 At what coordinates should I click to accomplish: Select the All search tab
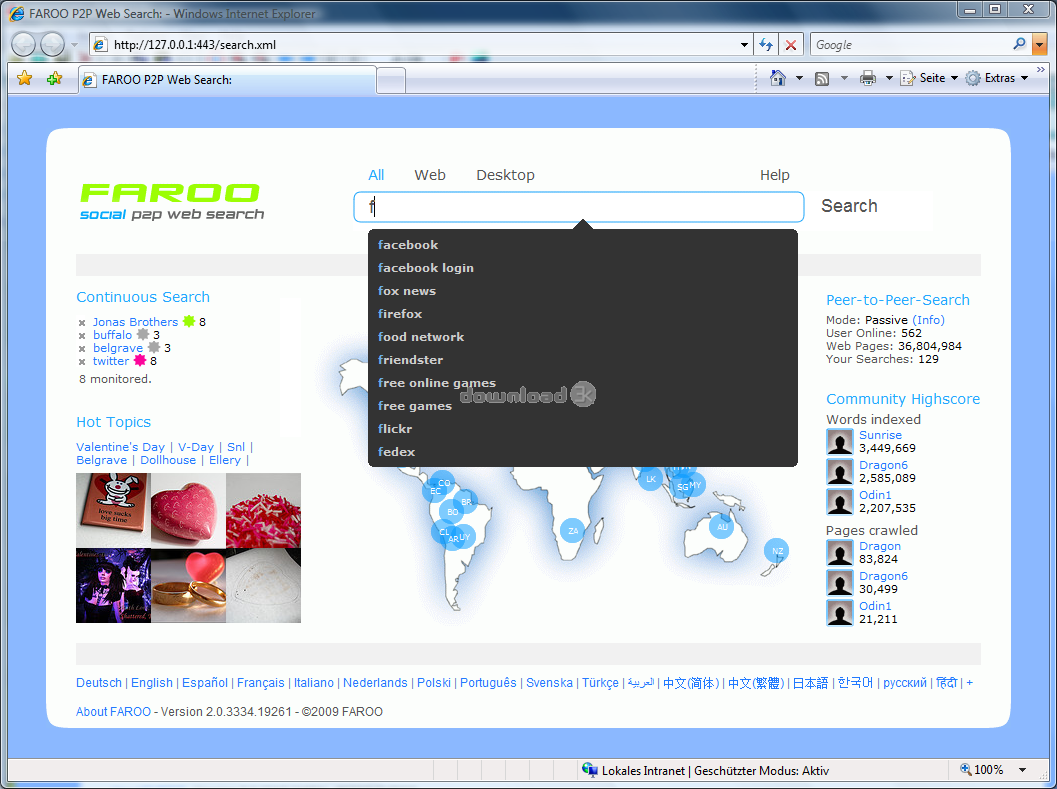click(376, 175)
